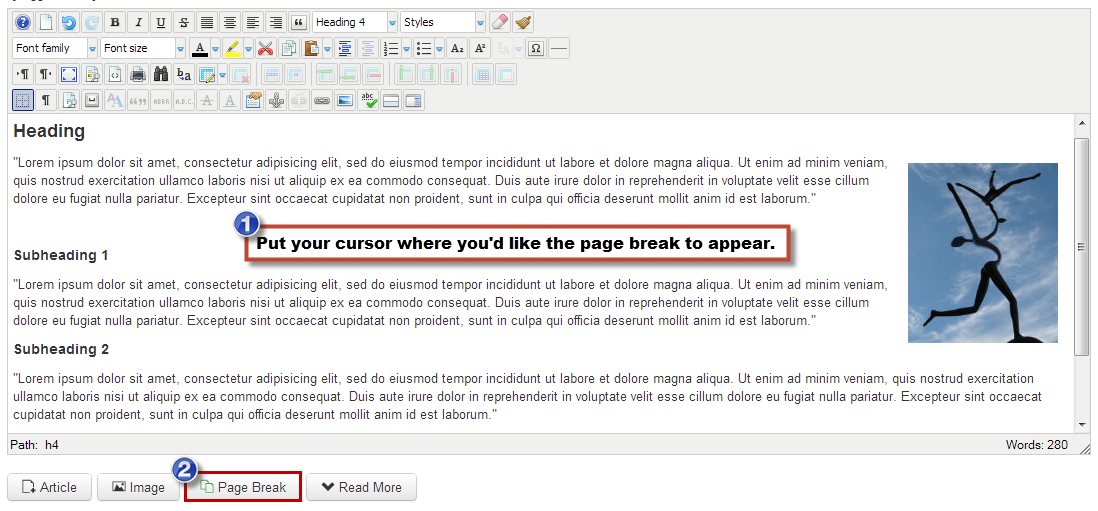Screen dimensions: 1098x511
Task: Click the Page Break button
Action: [243, 487]
